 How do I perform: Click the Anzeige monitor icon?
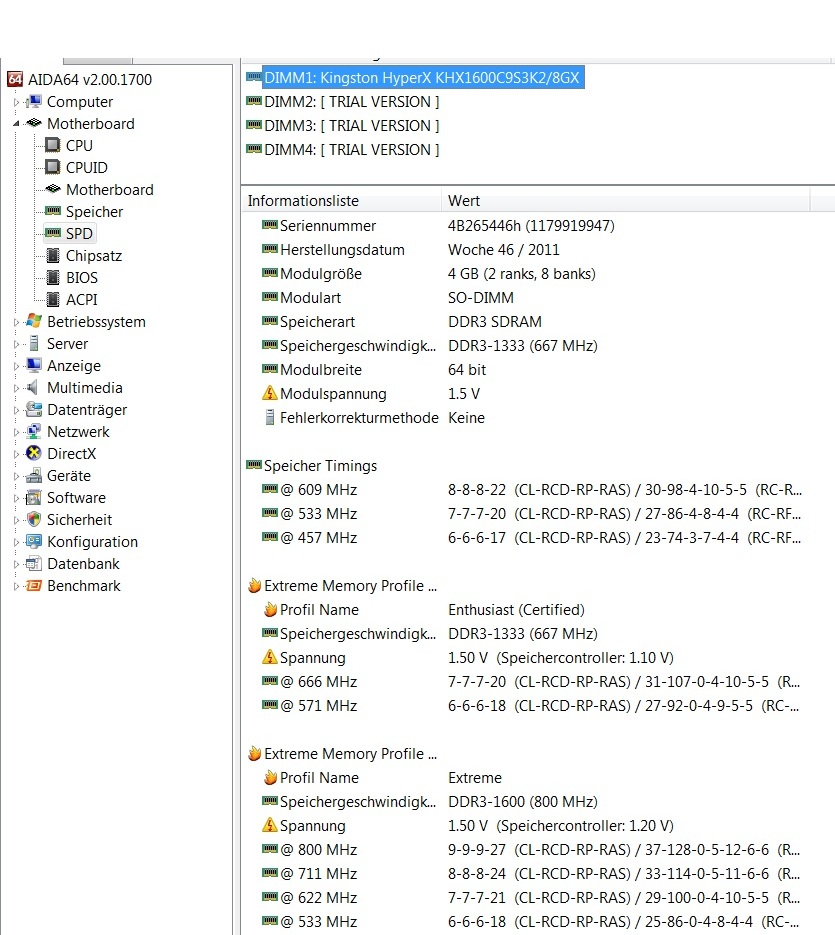point(34,366)
